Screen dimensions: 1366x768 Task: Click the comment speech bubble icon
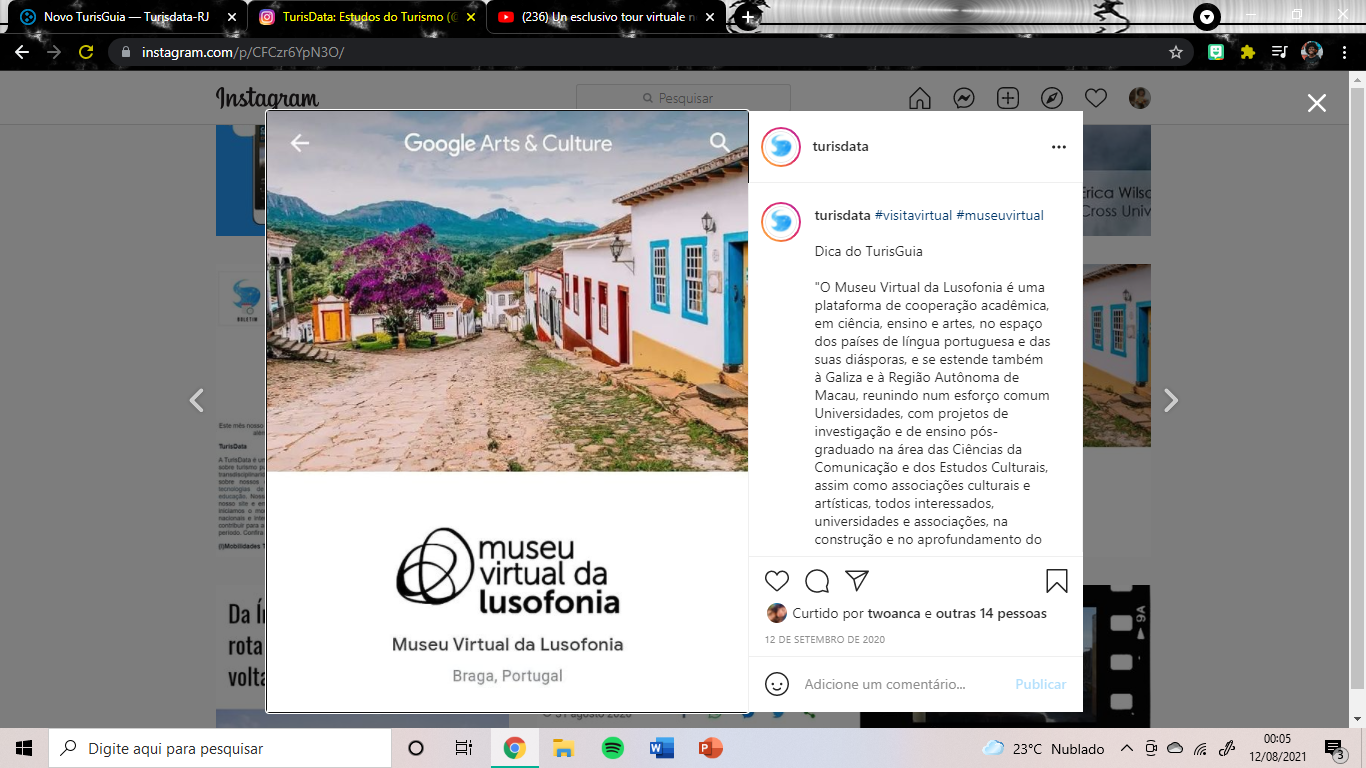817,581
